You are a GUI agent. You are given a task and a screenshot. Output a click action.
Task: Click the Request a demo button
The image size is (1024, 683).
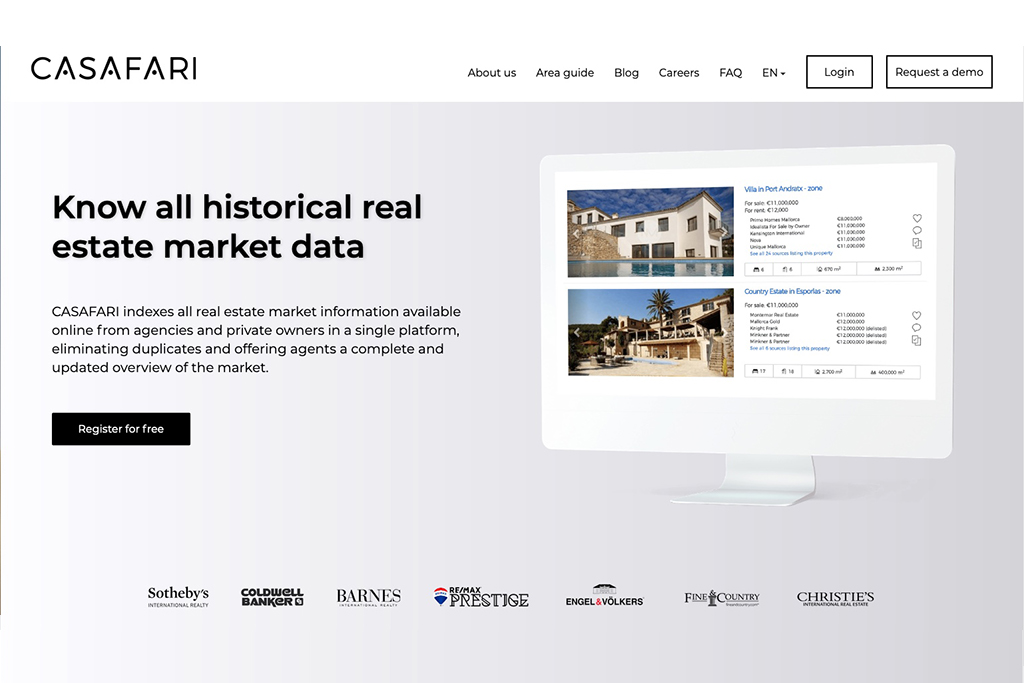click(939, 72)
